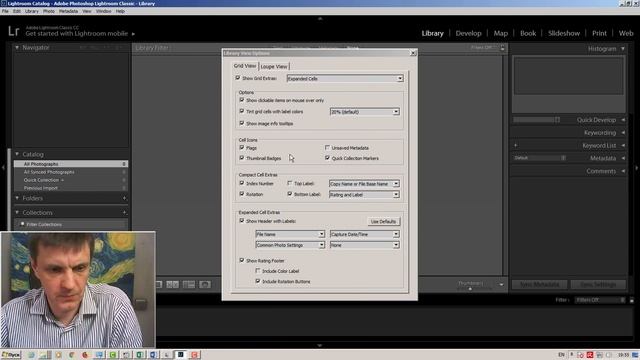Open the None header dropdown
Image resolution: width=640 pixels, height=360 pixels.
364,245
